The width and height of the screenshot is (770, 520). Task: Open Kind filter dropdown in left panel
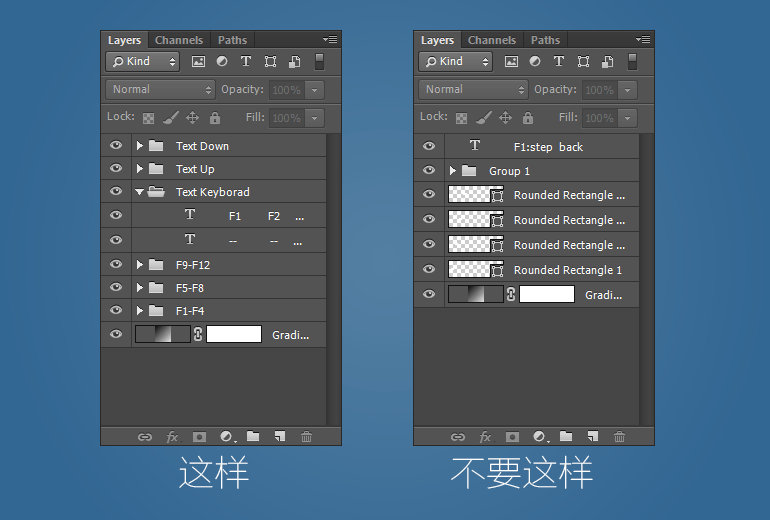pos(142,61)
